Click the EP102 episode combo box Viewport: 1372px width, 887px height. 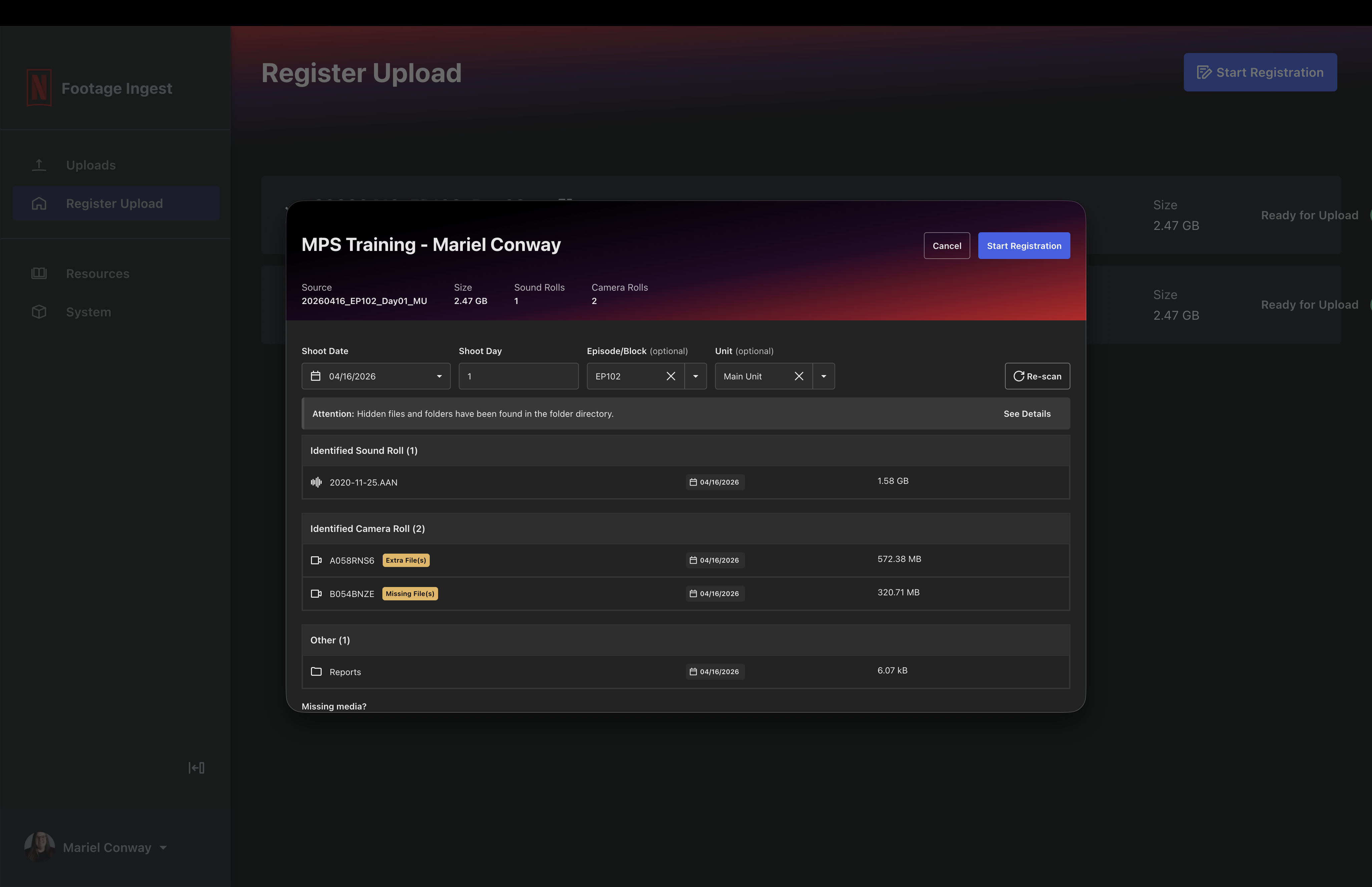pyautogui.click(x=647, y=376)
